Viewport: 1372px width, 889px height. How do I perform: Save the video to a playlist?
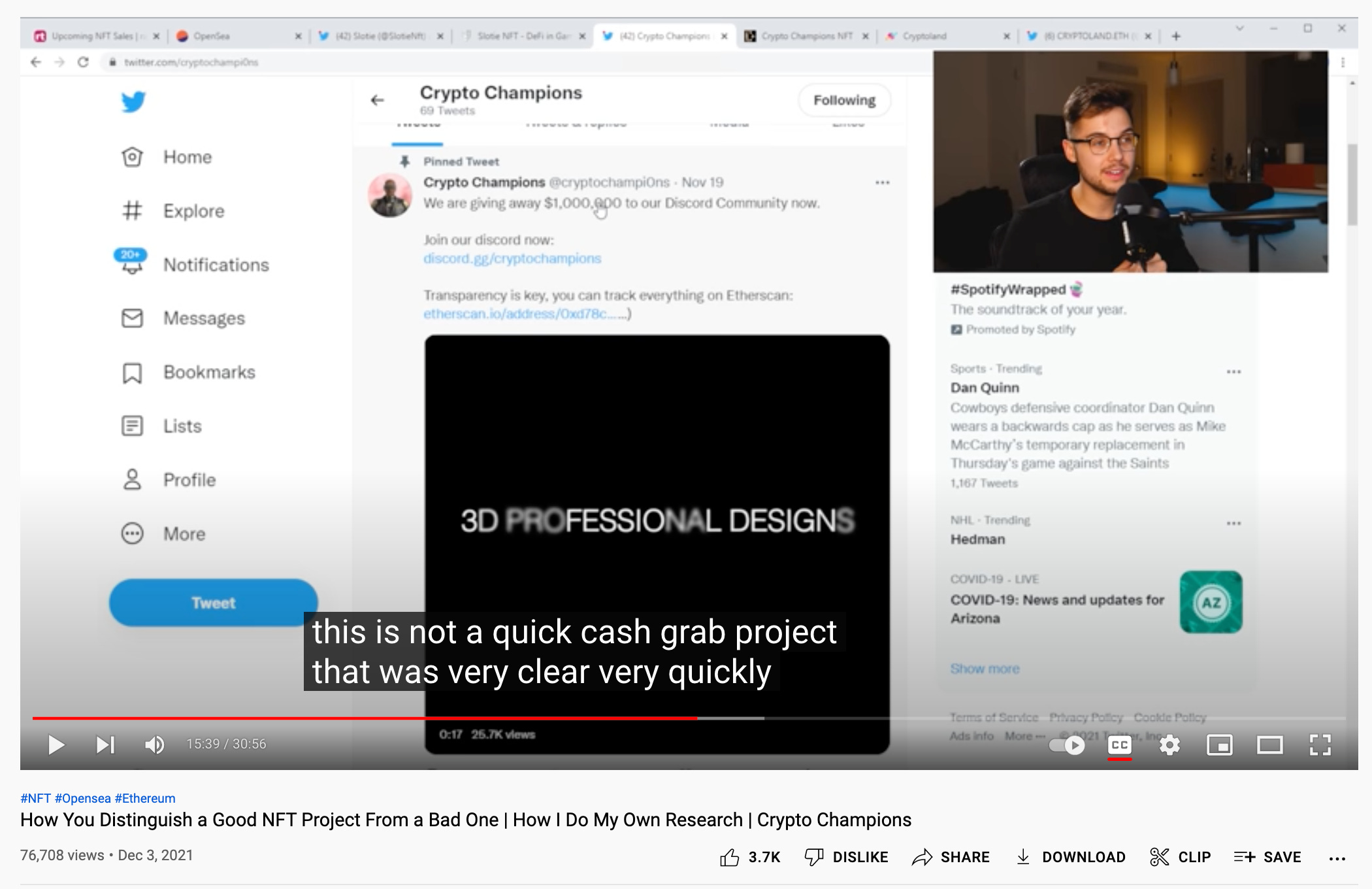[1267, 857]
